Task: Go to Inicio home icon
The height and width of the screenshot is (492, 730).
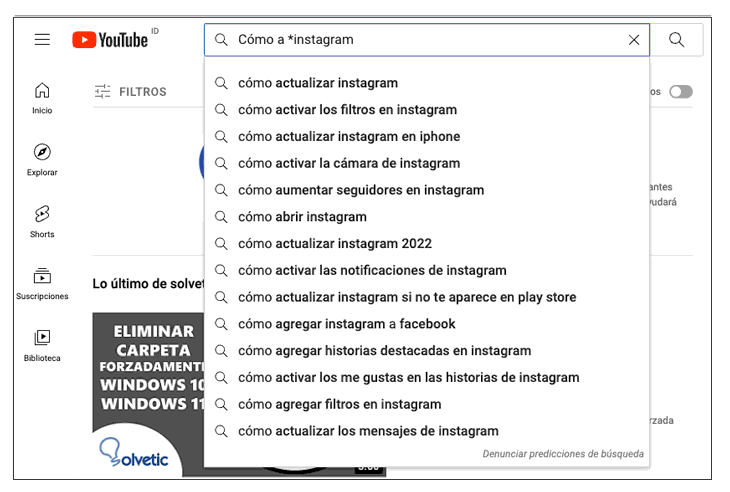Action: click(42, 97)
